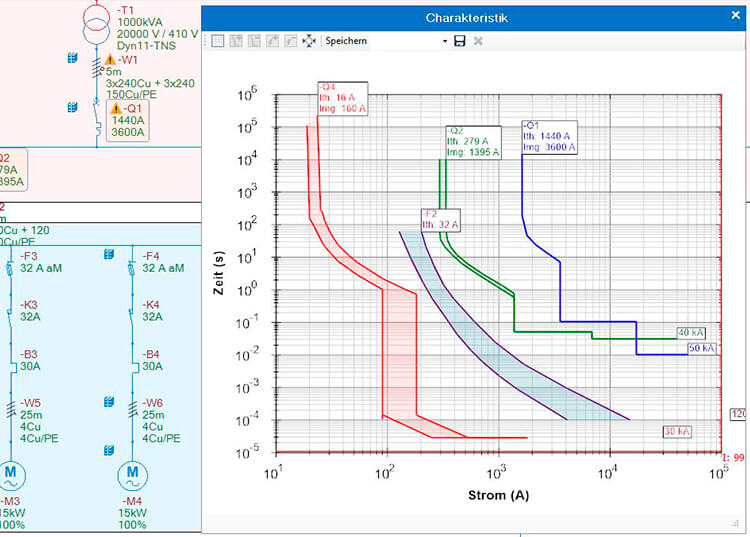Click the four-arrow fit-to-view icon
750x537 pixels.
309,41
